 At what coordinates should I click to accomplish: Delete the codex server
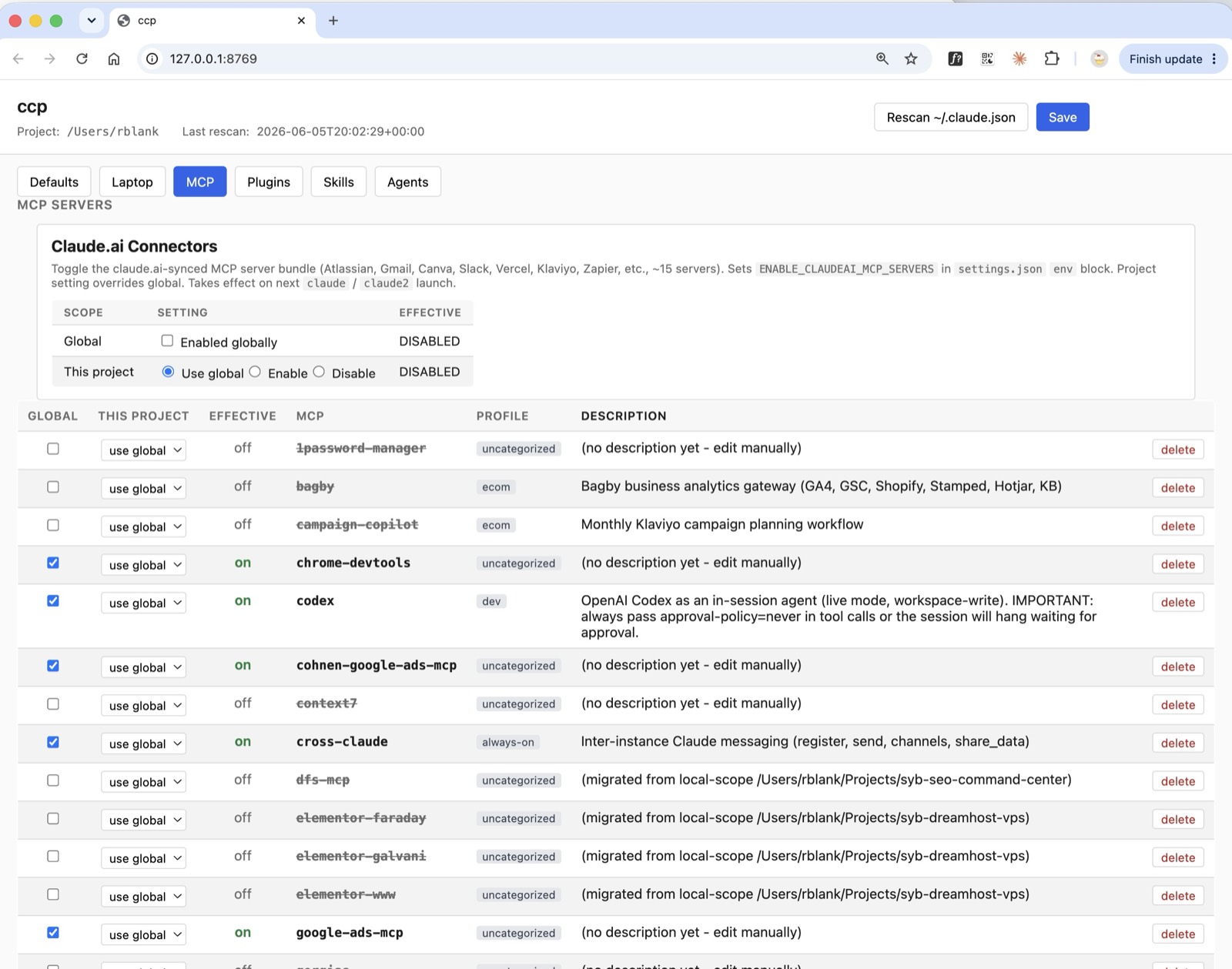click(1178, 603)
